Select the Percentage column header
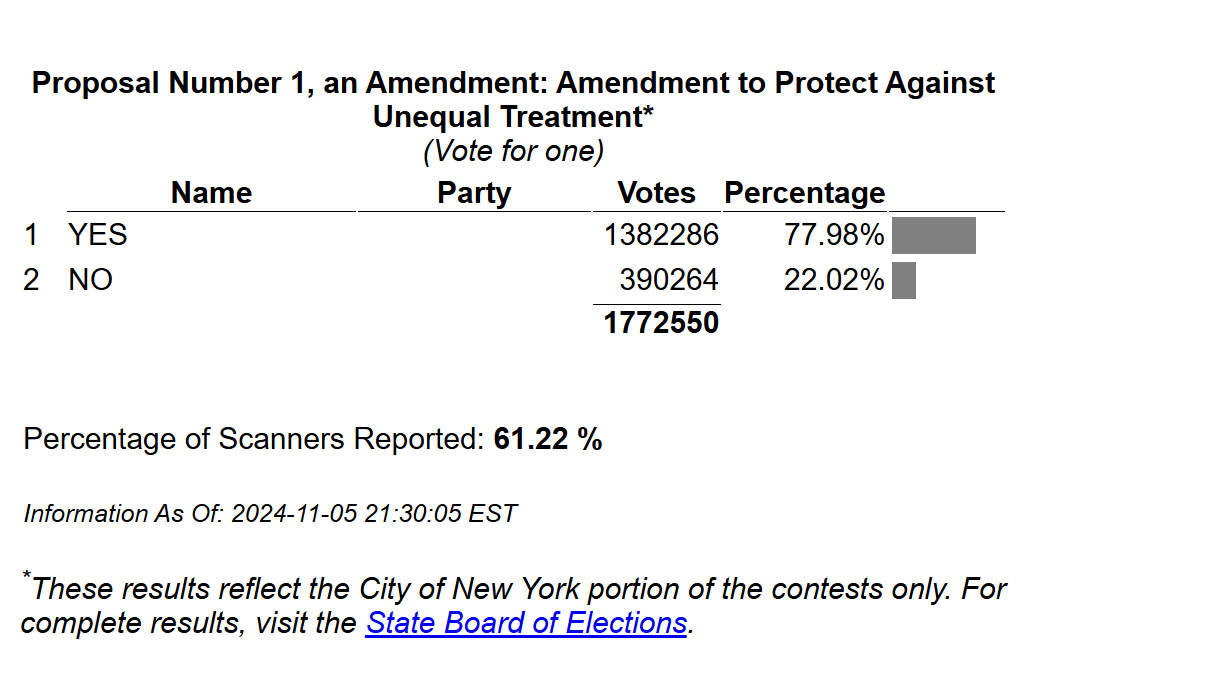This screenshot has height=677, width=1218. tap(805, 193)
